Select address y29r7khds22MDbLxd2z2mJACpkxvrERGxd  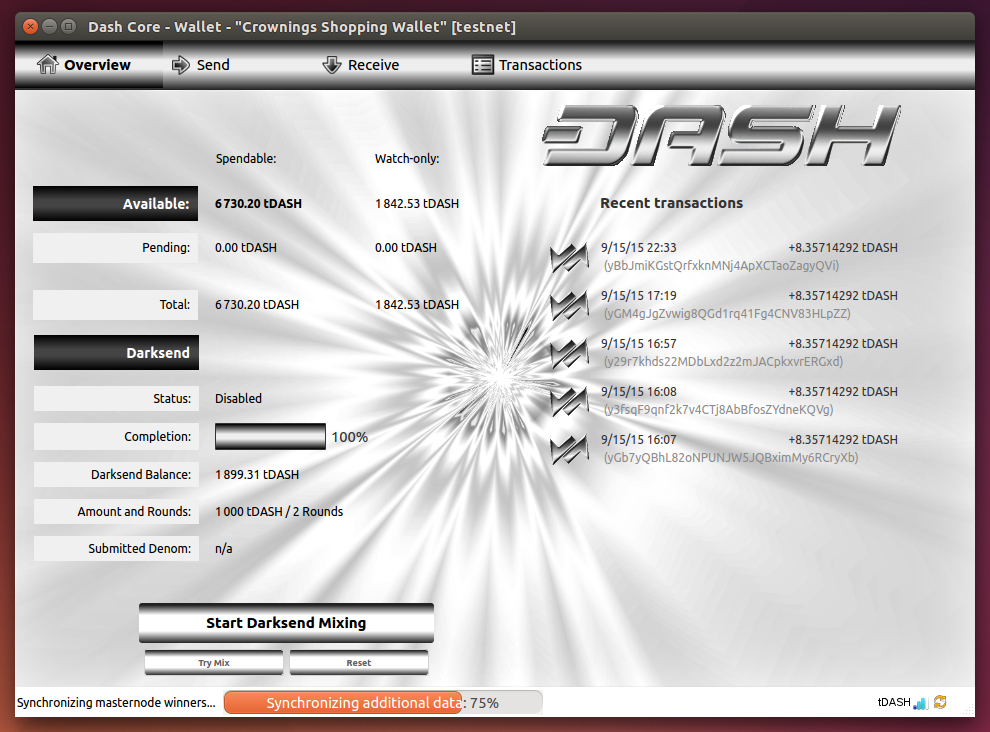(724, 362)
